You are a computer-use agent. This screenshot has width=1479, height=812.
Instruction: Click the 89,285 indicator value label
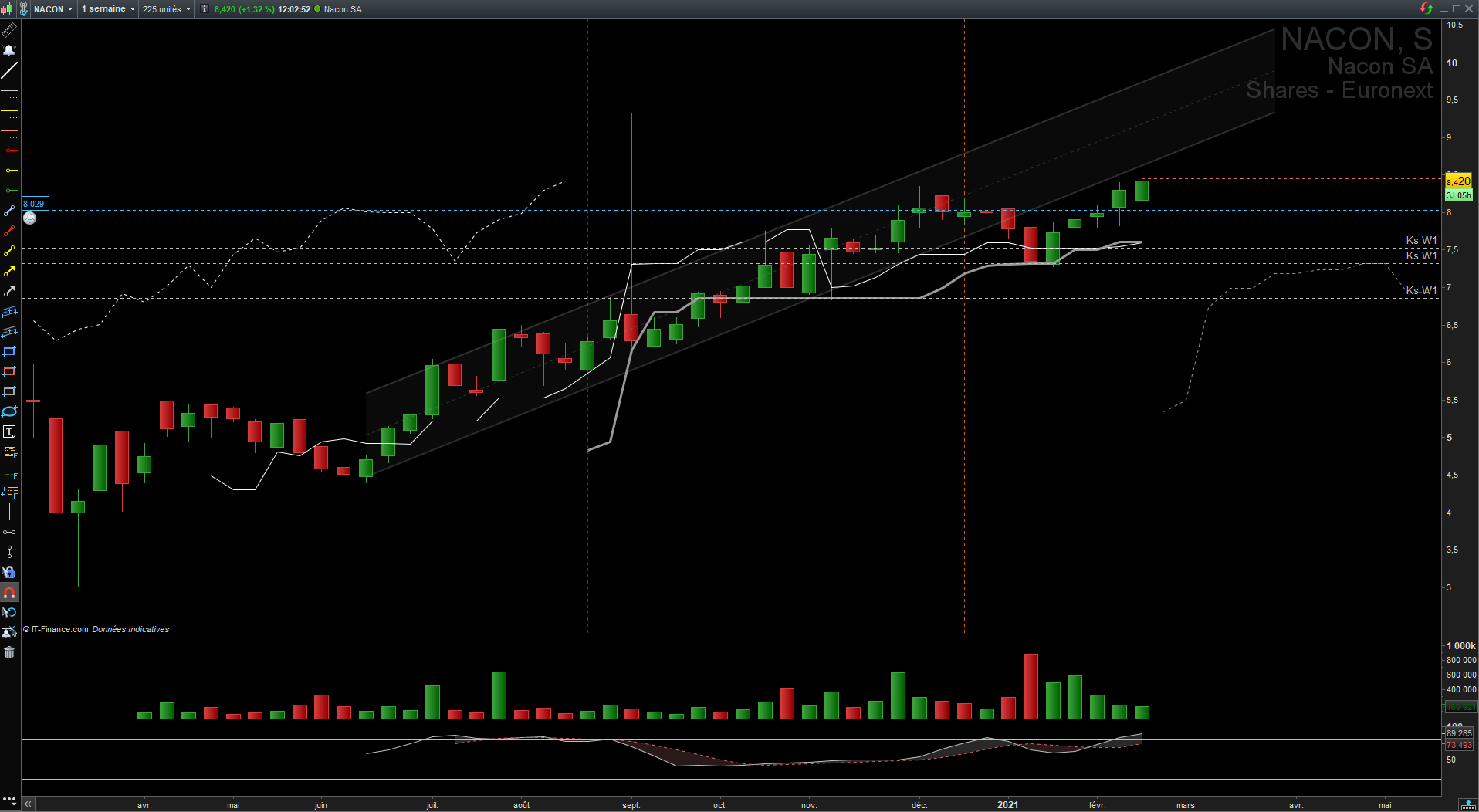[x=1459, y=733]
